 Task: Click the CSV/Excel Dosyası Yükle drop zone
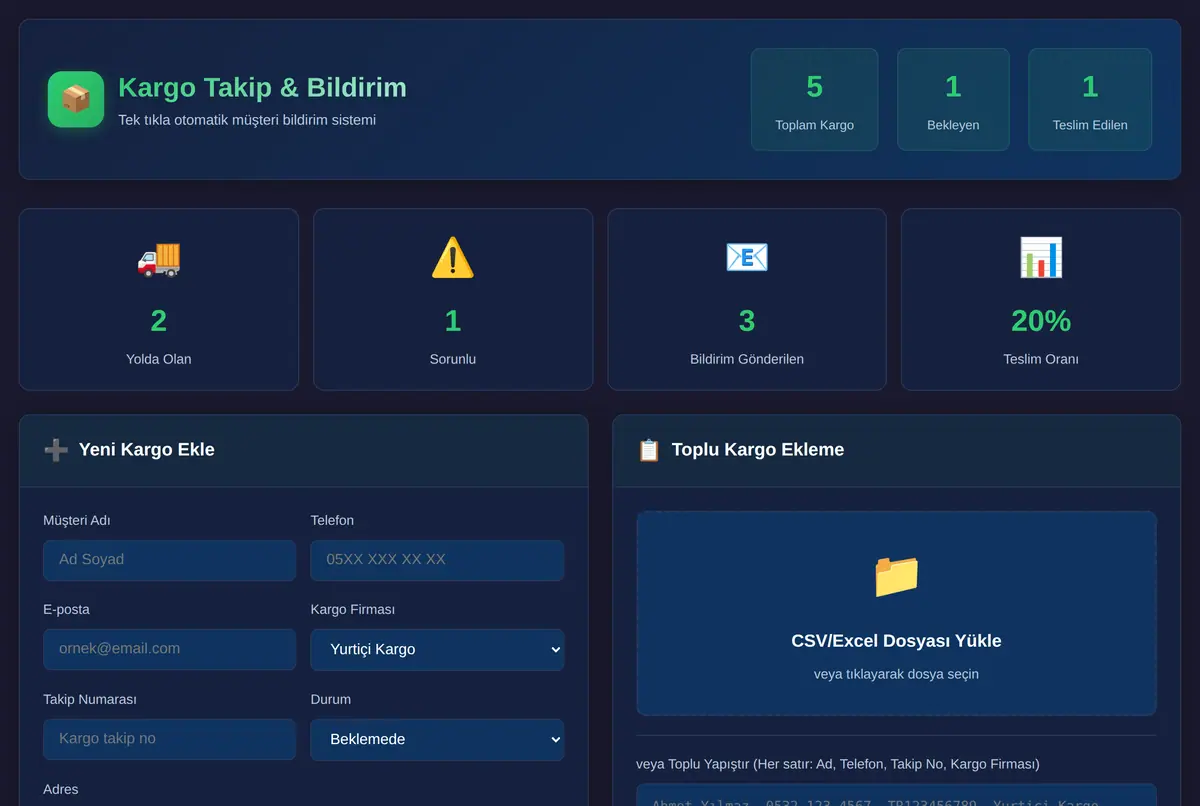pos(896,613)
